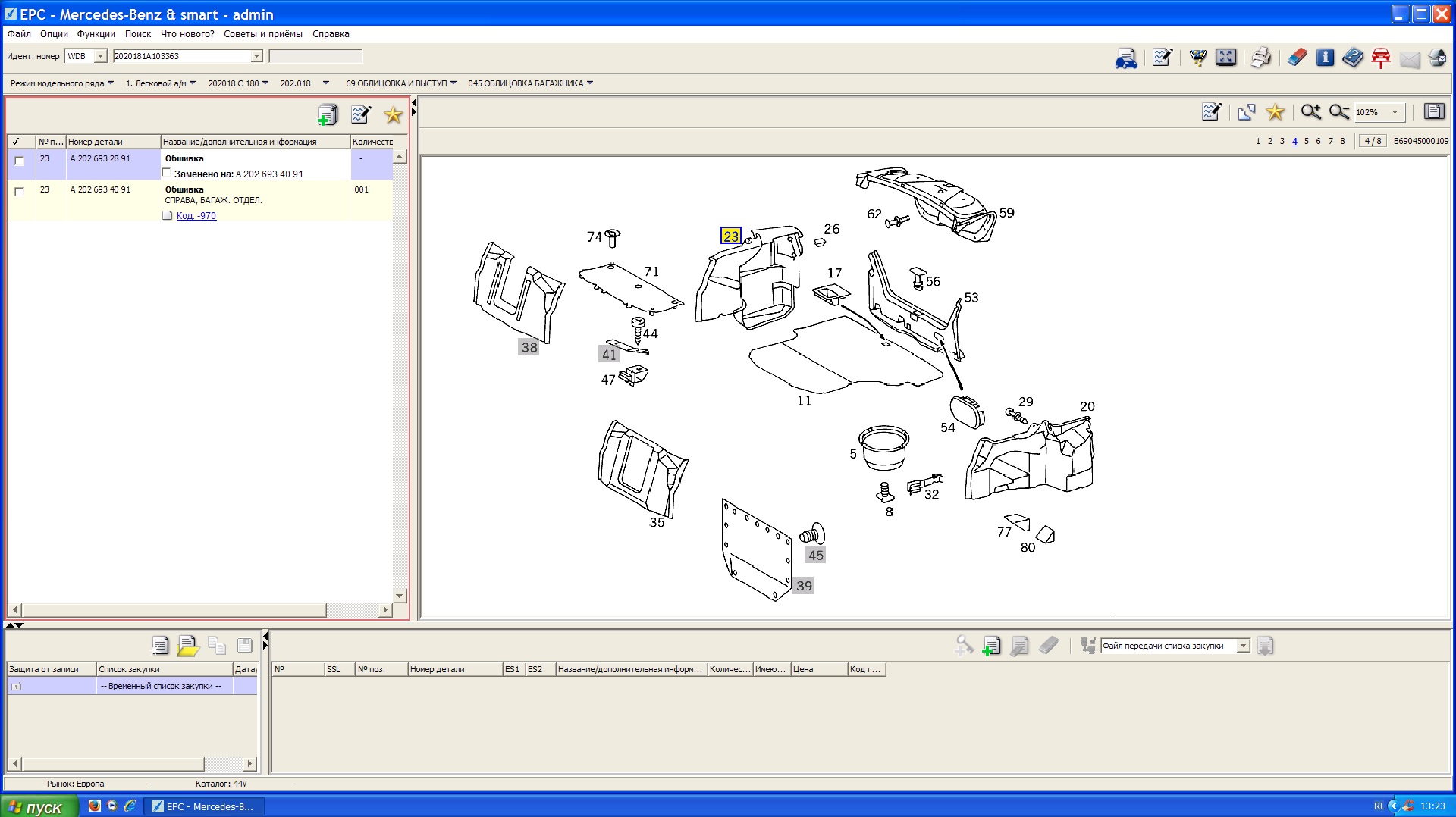Viewport: 1456px width, 817px height.
Task: Select part number 45 callout in diagram
Action: click(816, 555)
